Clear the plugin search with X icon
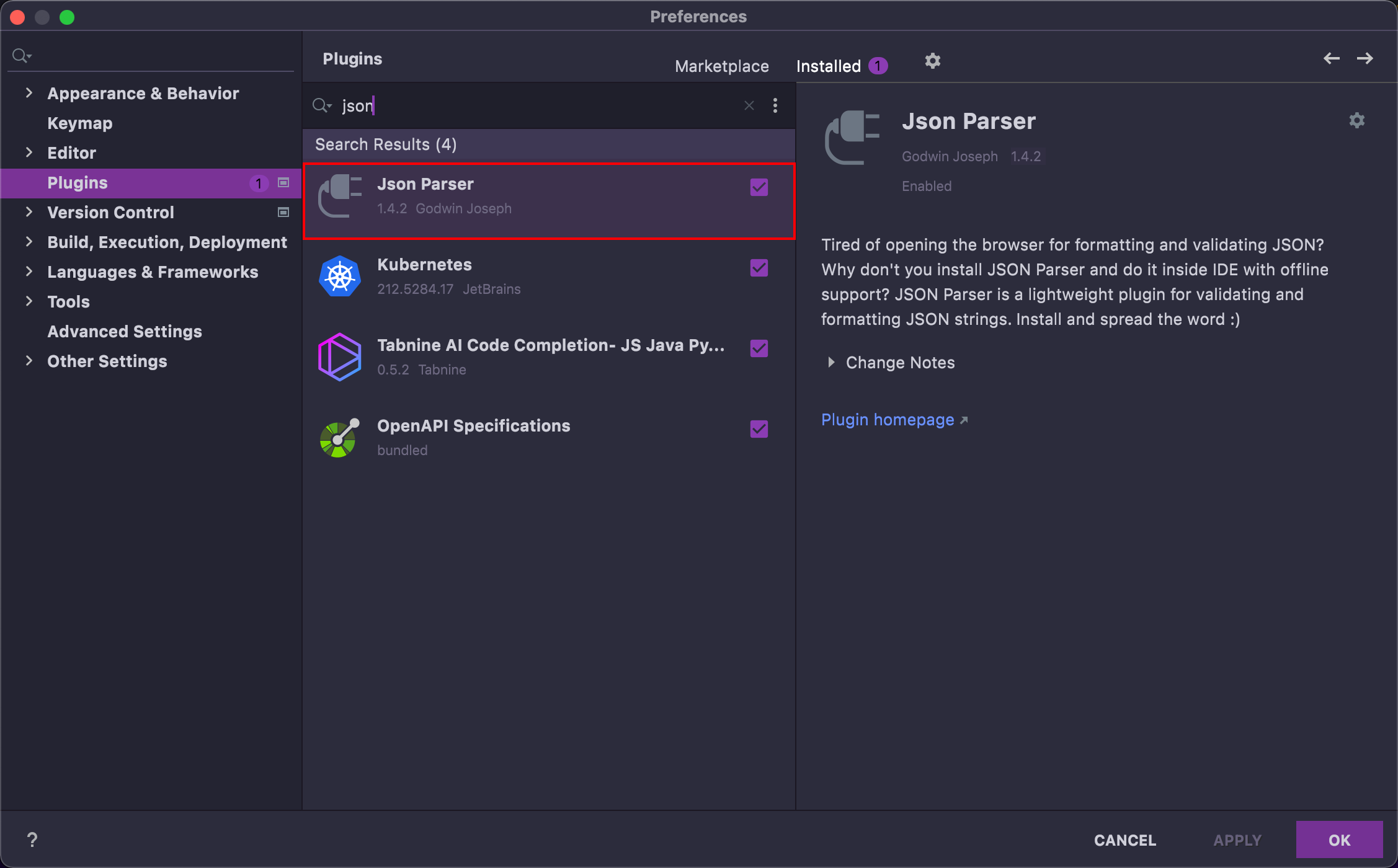Viewport: 1398px width, 868px height. tap(749, 106)
